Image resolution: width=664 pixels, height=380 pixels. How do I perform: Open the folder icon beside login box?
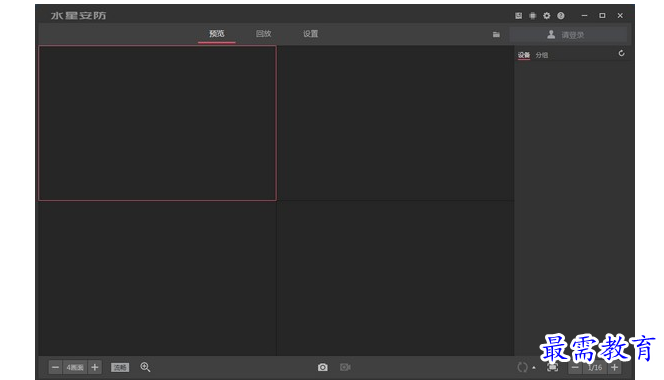[496, 34]
